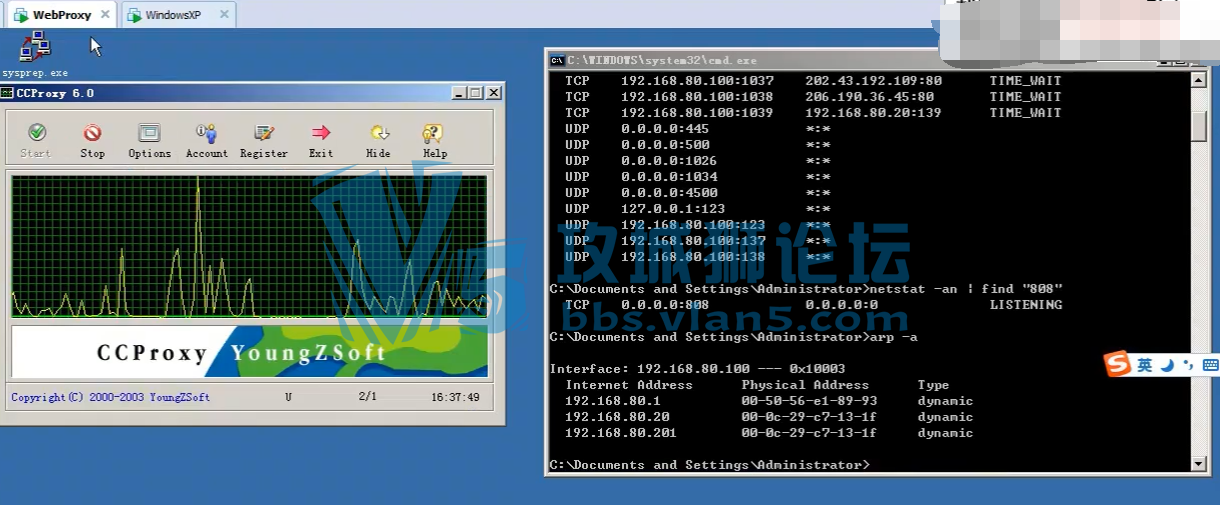Click the Exit icon in CCProxy
Screen dimensions: 1220x505
pos(321,141)
